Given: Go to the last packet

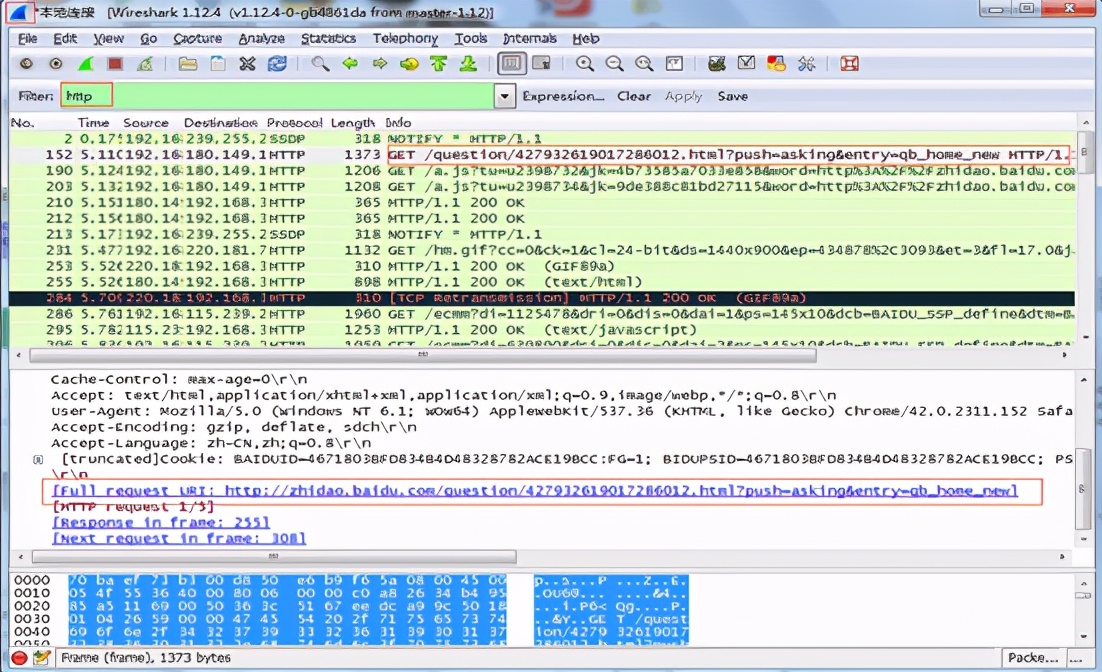Looking at the screenshot, I should [x=468, y=64].
